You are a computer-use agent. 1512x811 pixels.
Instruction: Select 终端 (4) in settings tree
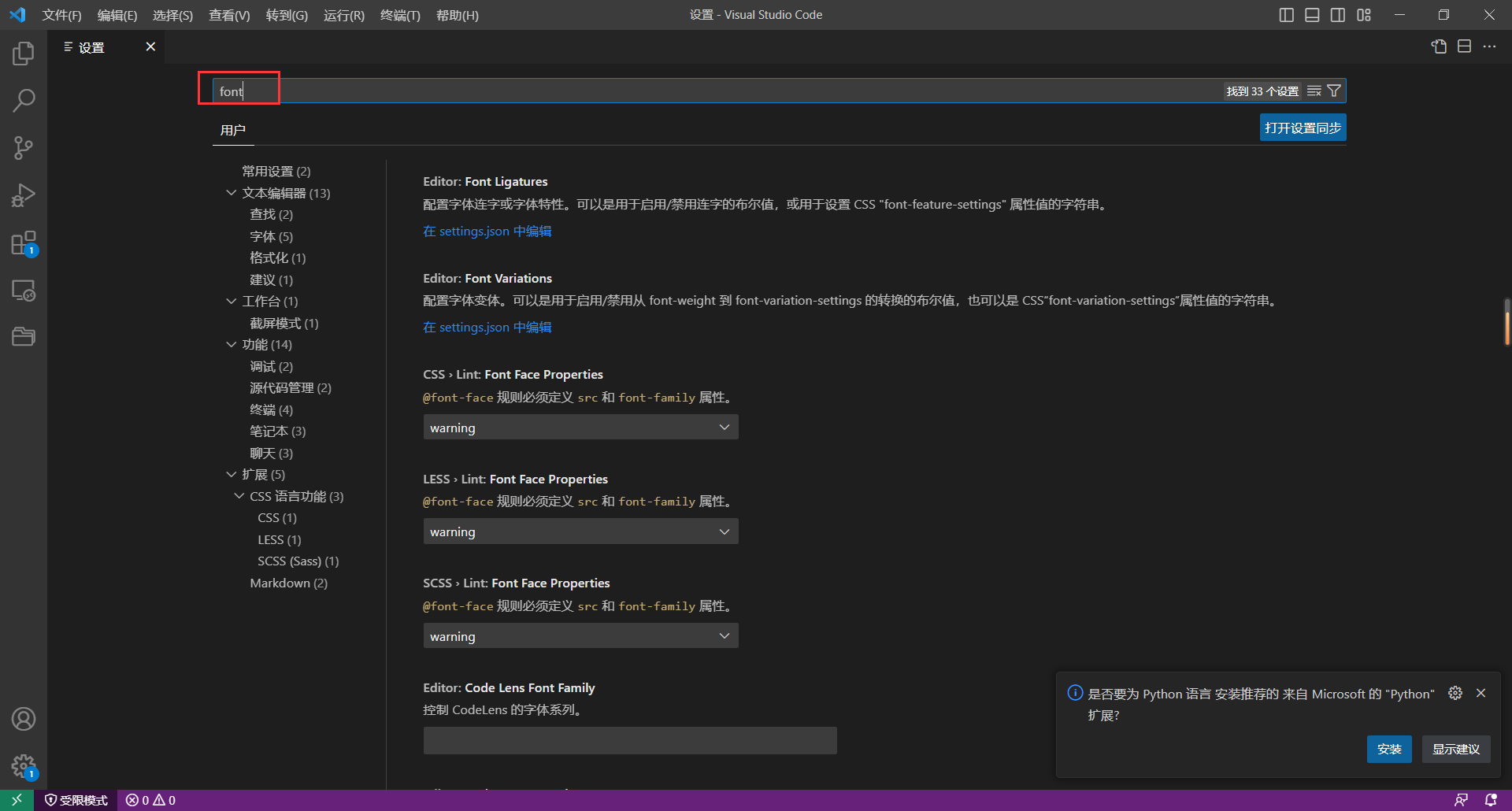(x=272, y=409)
